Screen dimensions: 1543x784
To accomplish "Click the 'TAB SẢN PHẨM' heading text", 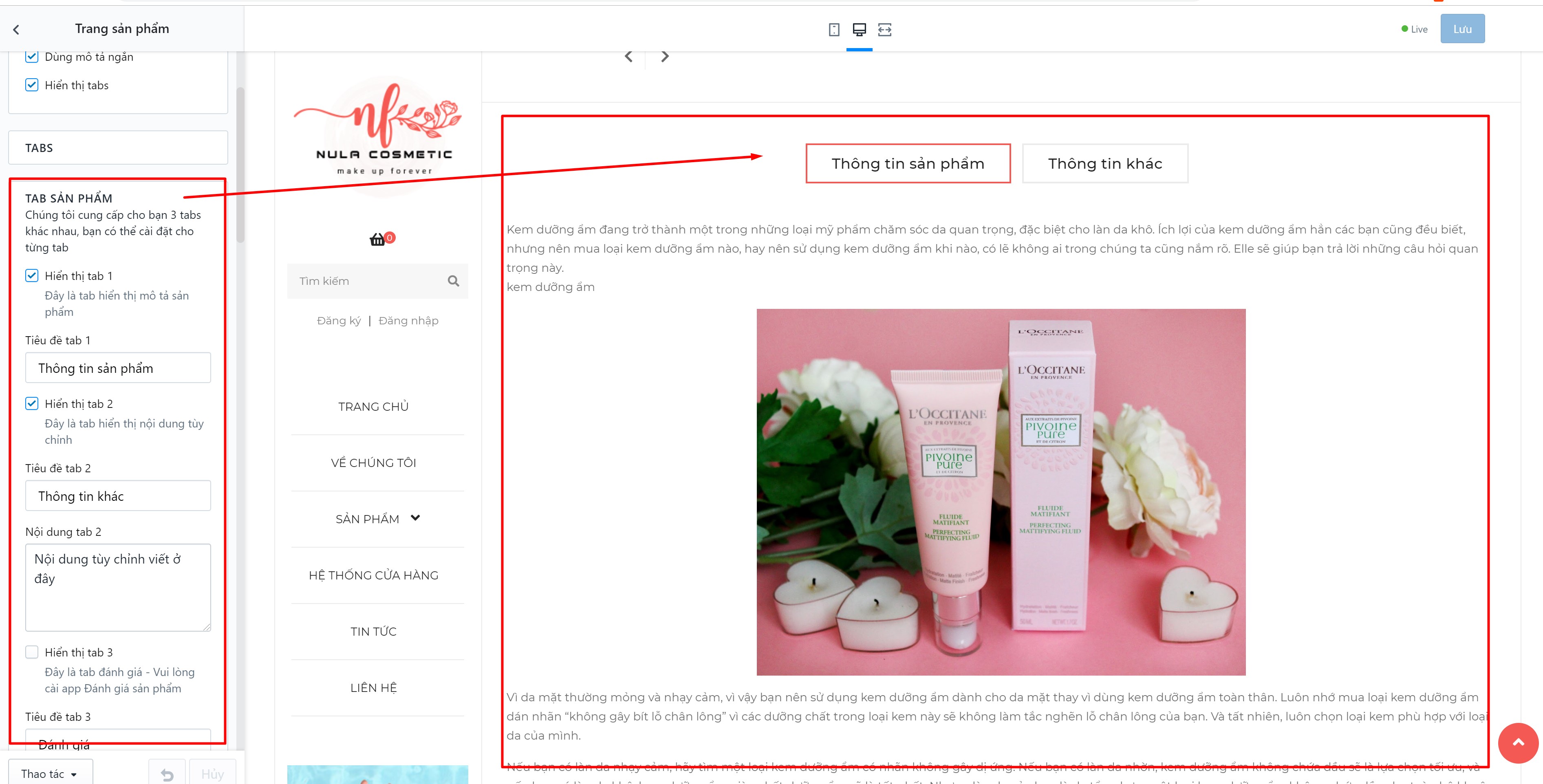I will pos(69,198).
